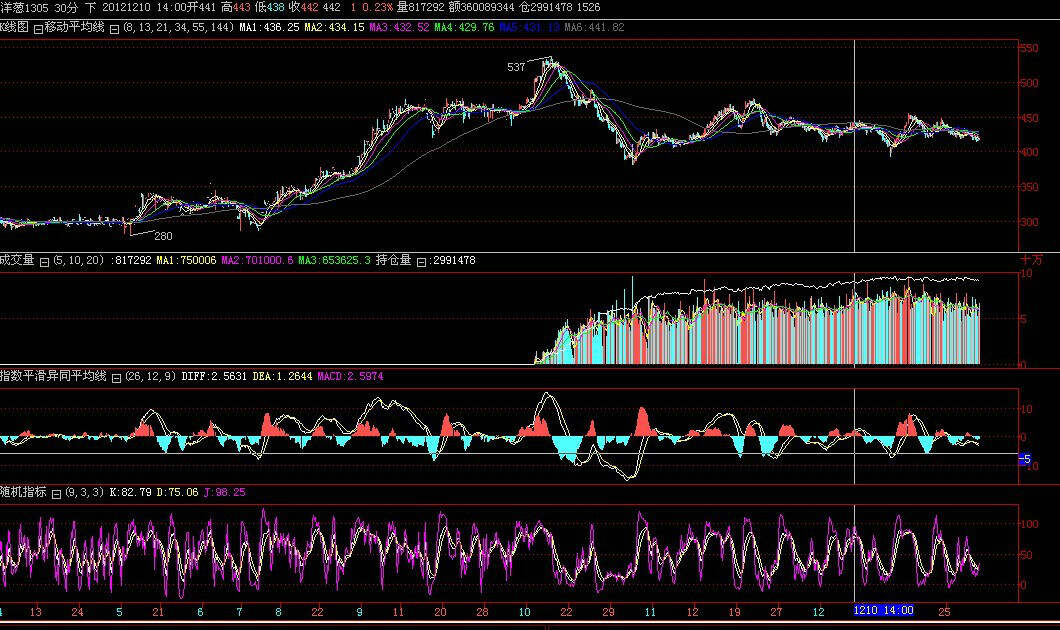Click the 0.23% change value in header

[x=376, y=7]
